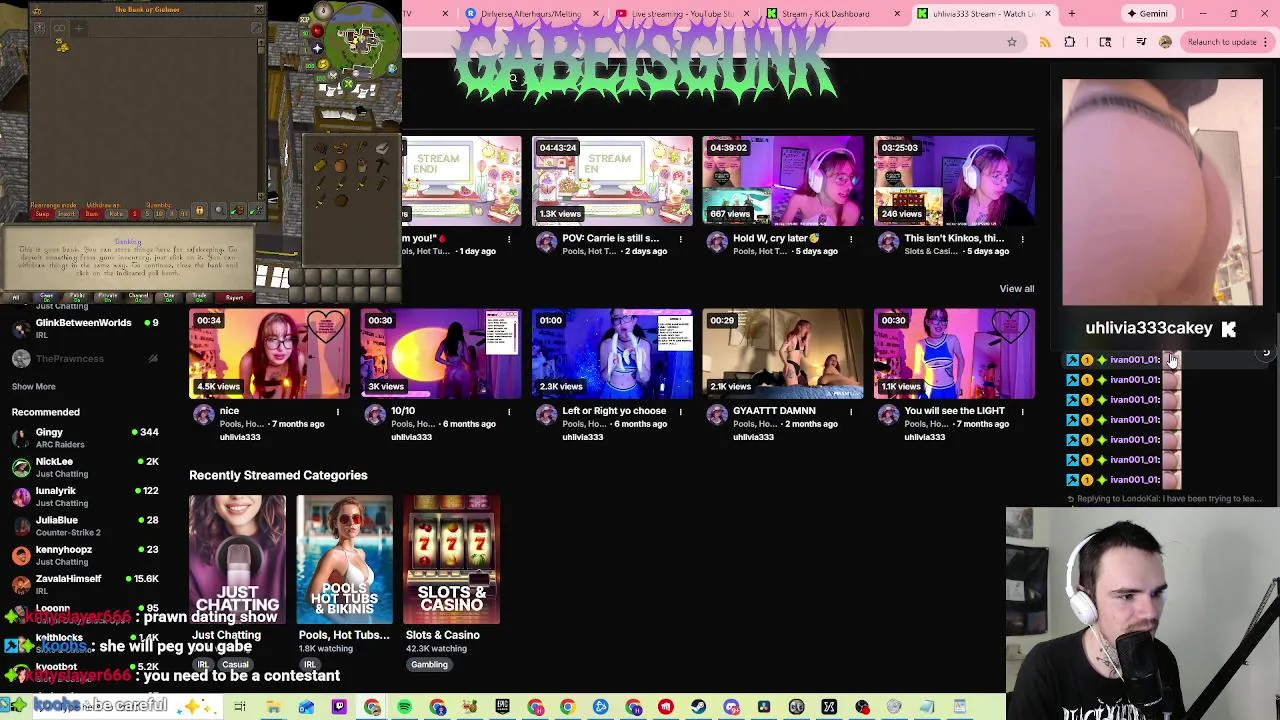
Task: Close the Bank of Gielinor window
Action: (x=259, y=9)
